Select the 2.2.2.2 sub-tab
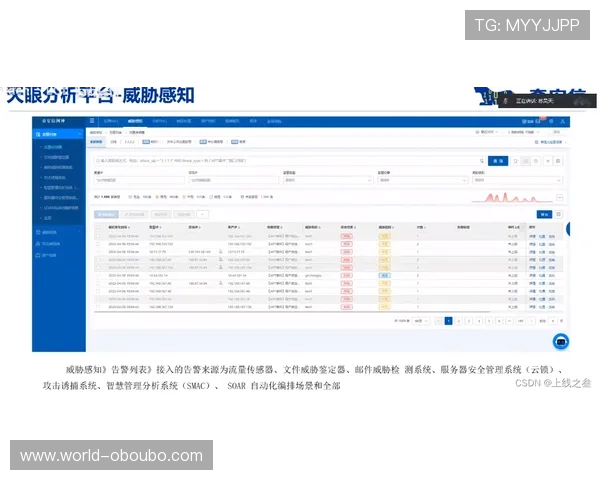600x480 pixels. (129, 142)
